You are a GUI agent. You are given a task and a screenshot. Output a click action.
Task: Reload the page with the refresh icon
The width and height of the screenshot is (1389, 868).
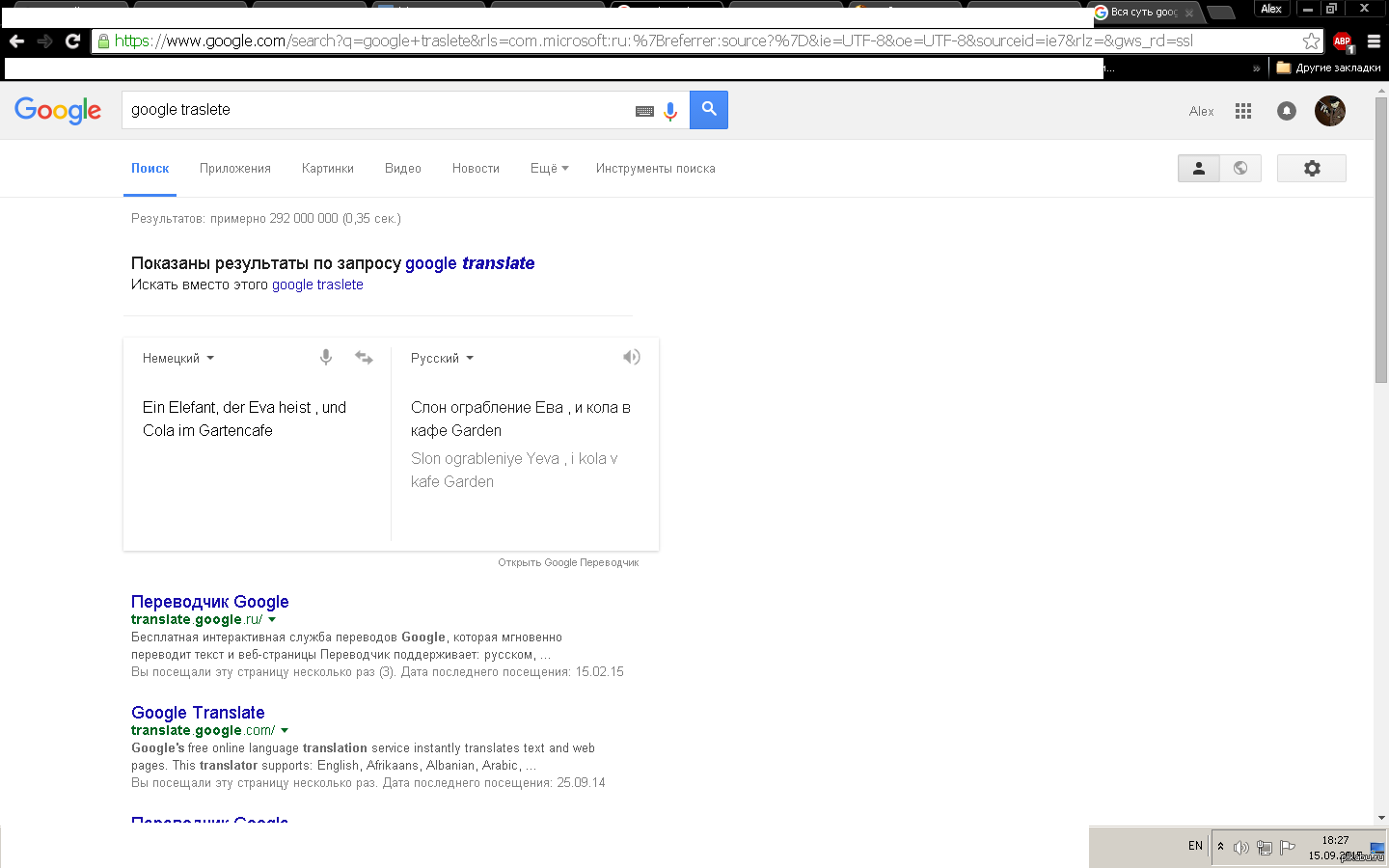(72, 41)
